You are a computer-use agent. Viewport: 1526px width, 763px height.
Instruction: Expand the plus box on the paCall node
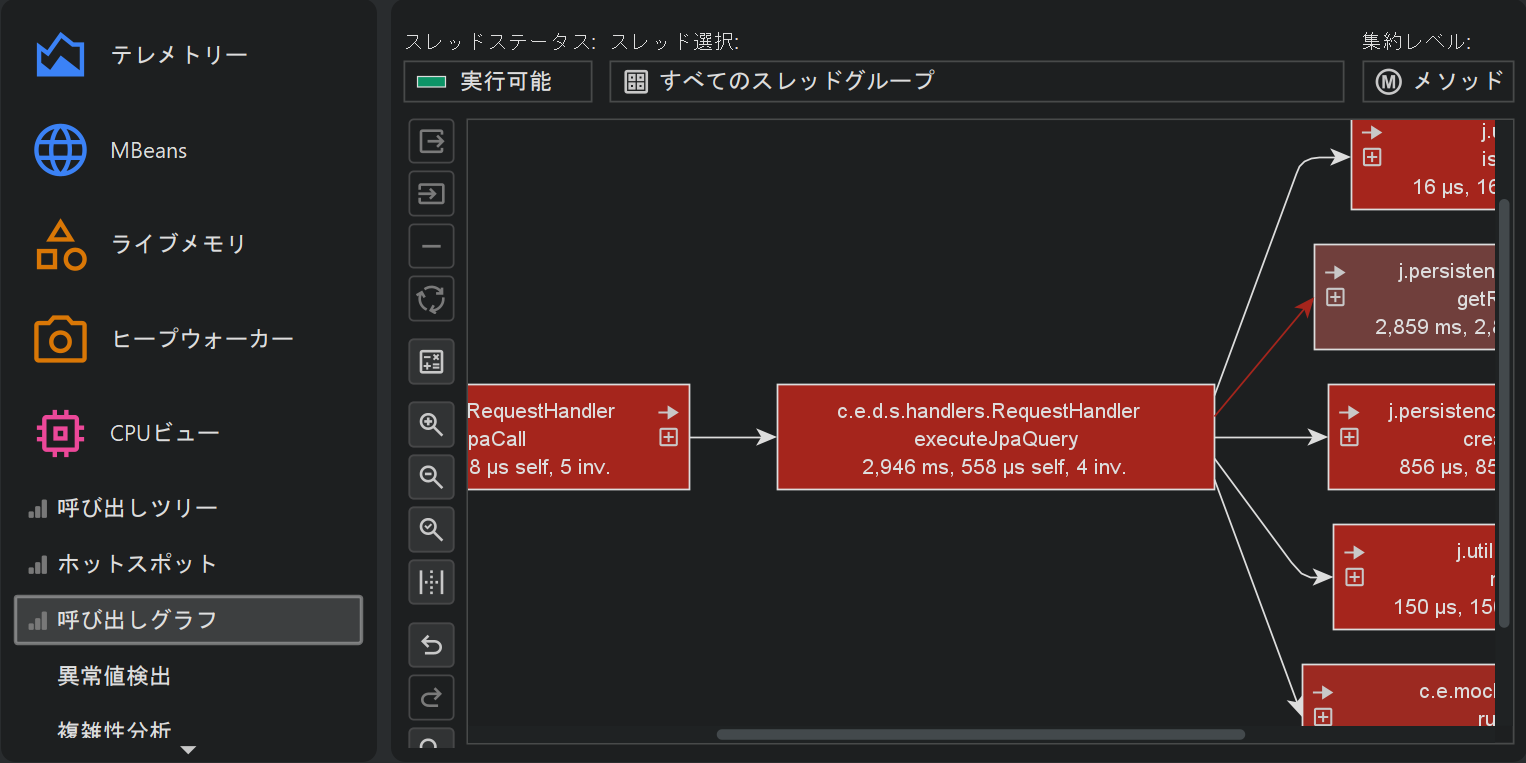pyautogui.click(x=668, y=437)
